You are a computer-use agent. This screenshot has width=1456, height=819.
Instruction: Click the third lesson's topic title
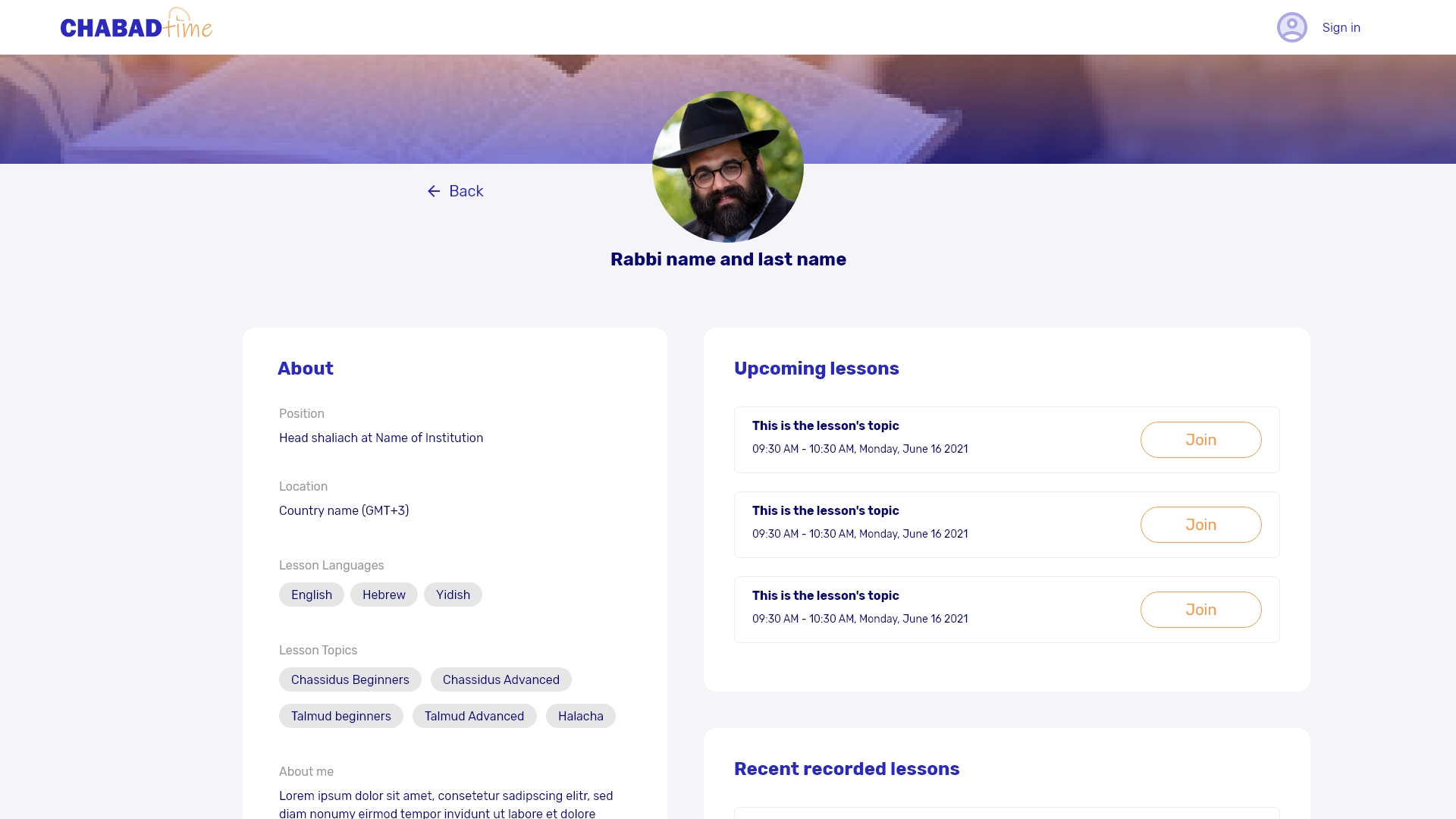pos(826,595)
